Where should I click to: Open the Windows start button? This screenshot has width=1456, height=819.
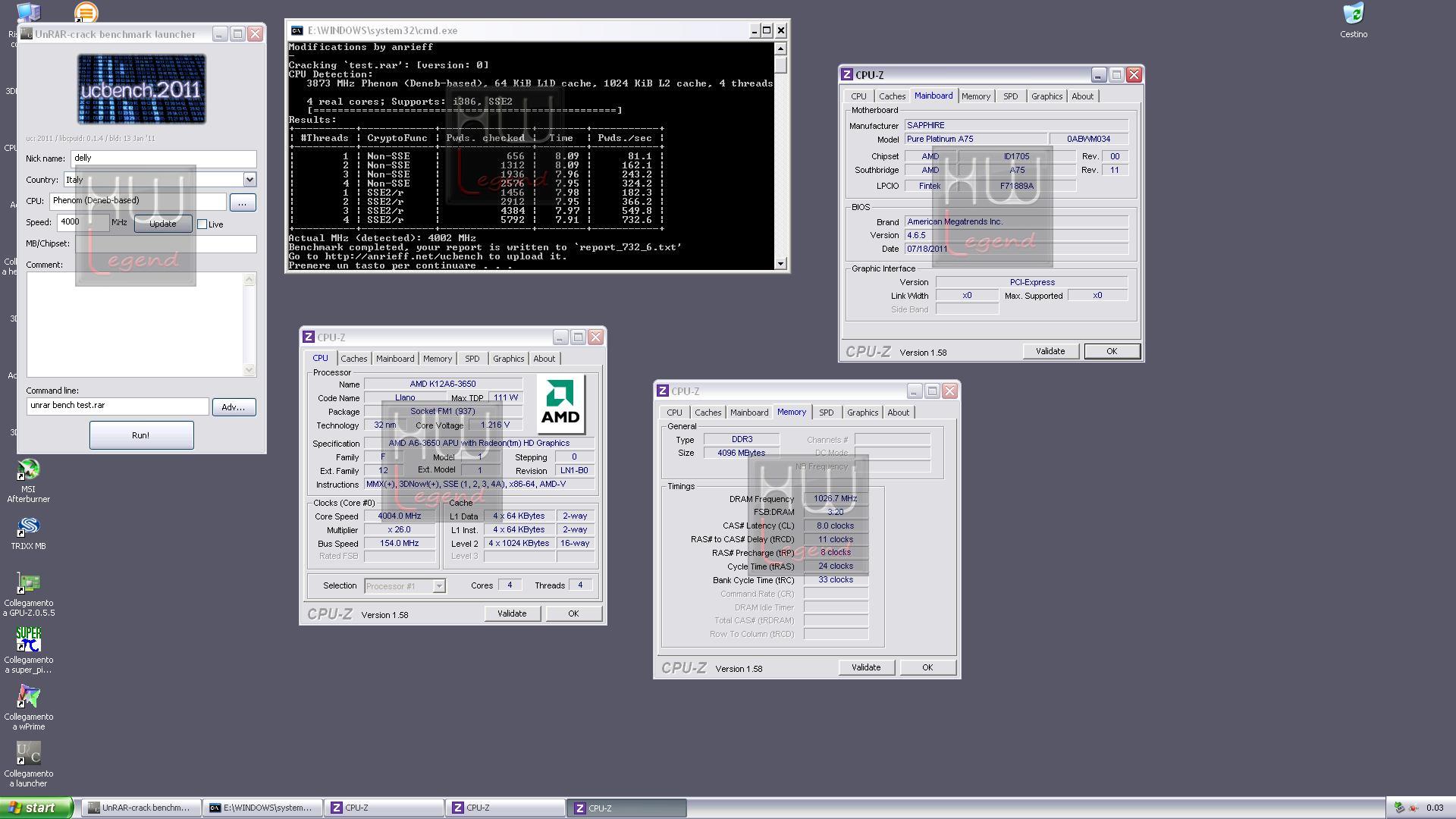pyautogui.click(x=36, y=808)
